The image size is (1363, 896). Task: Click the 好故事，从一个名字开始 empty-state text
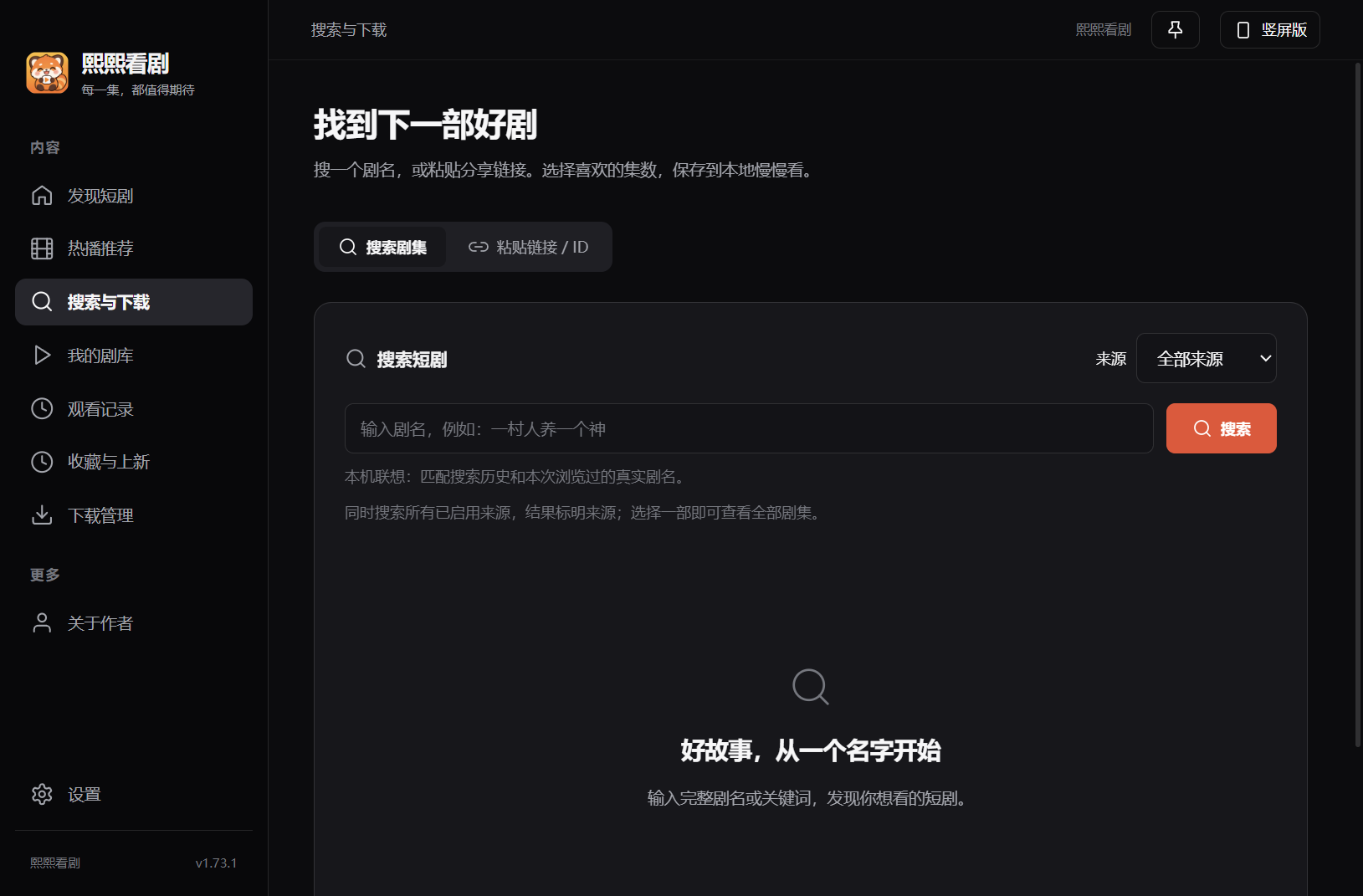point(811,750)
